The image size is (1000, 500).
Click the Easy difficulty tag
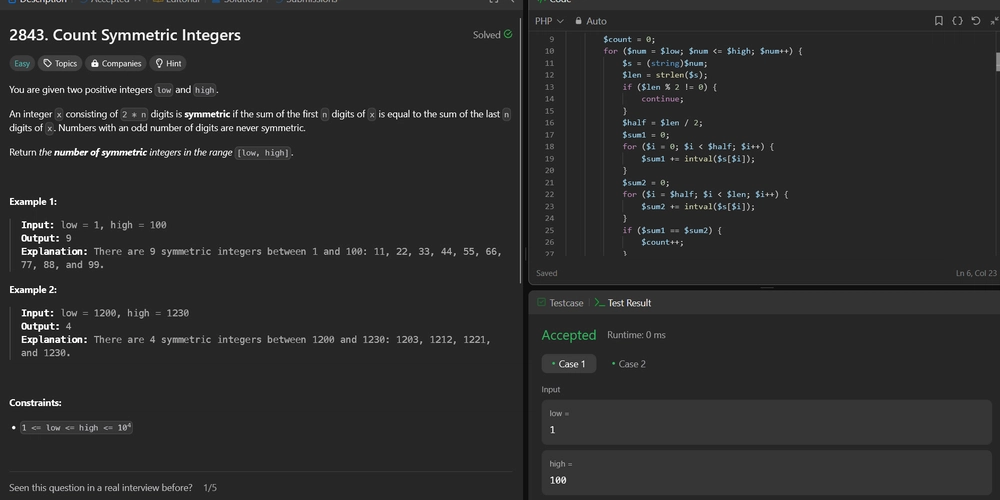pos(22,63)
